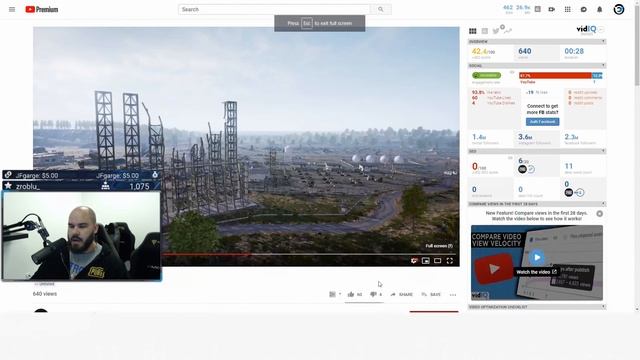Go to YouTube Premium home logo
This screenshot has height=360, width=640.
tap(42, 9)
